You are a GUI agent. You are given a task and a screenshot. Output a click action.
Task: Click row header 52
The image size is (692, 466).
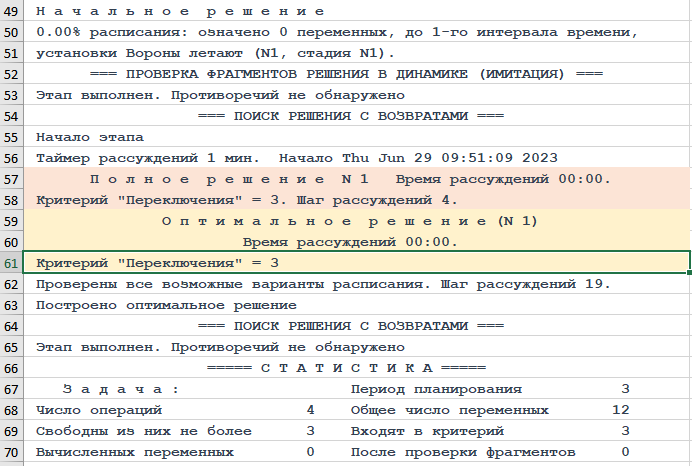pos(12,74)
